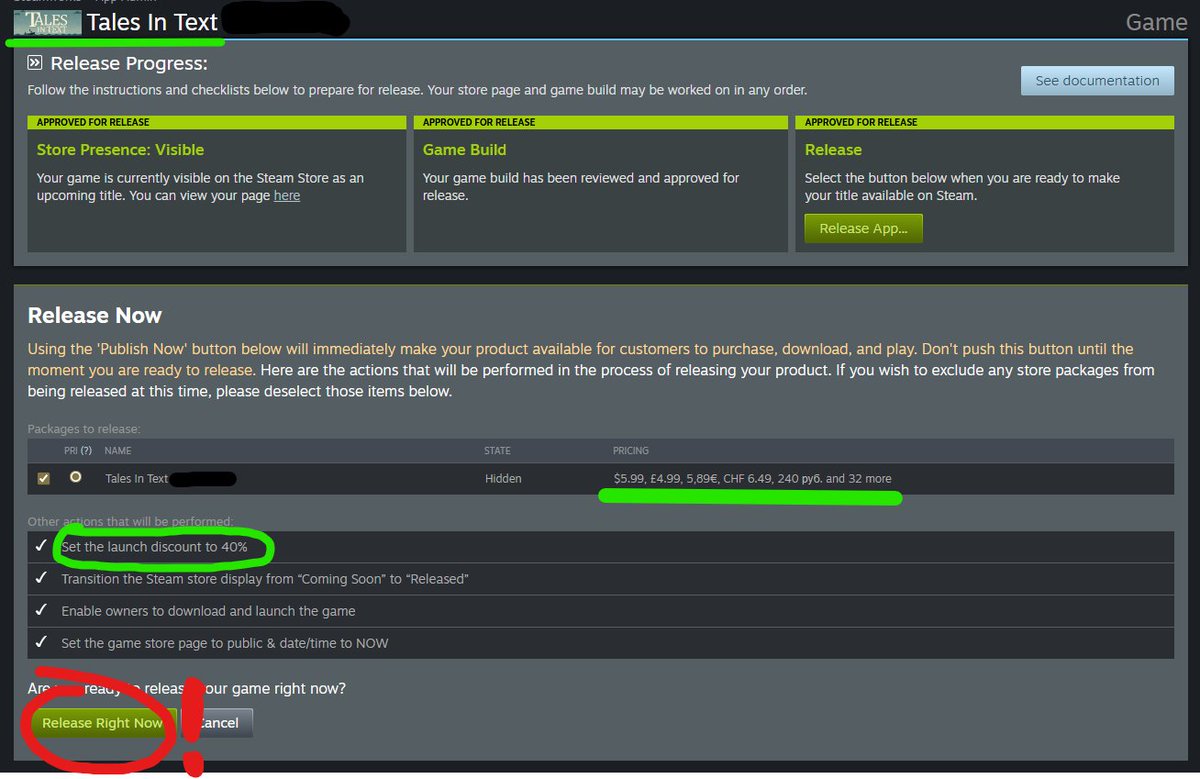Click the Game label at top right

[x=1156, y=22]
